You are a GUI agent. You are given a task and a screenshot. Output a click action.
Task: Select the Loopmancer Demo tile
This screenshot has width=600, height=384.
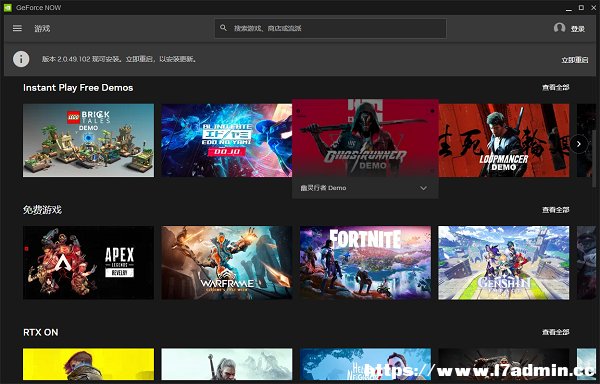(x=504, y=140)
